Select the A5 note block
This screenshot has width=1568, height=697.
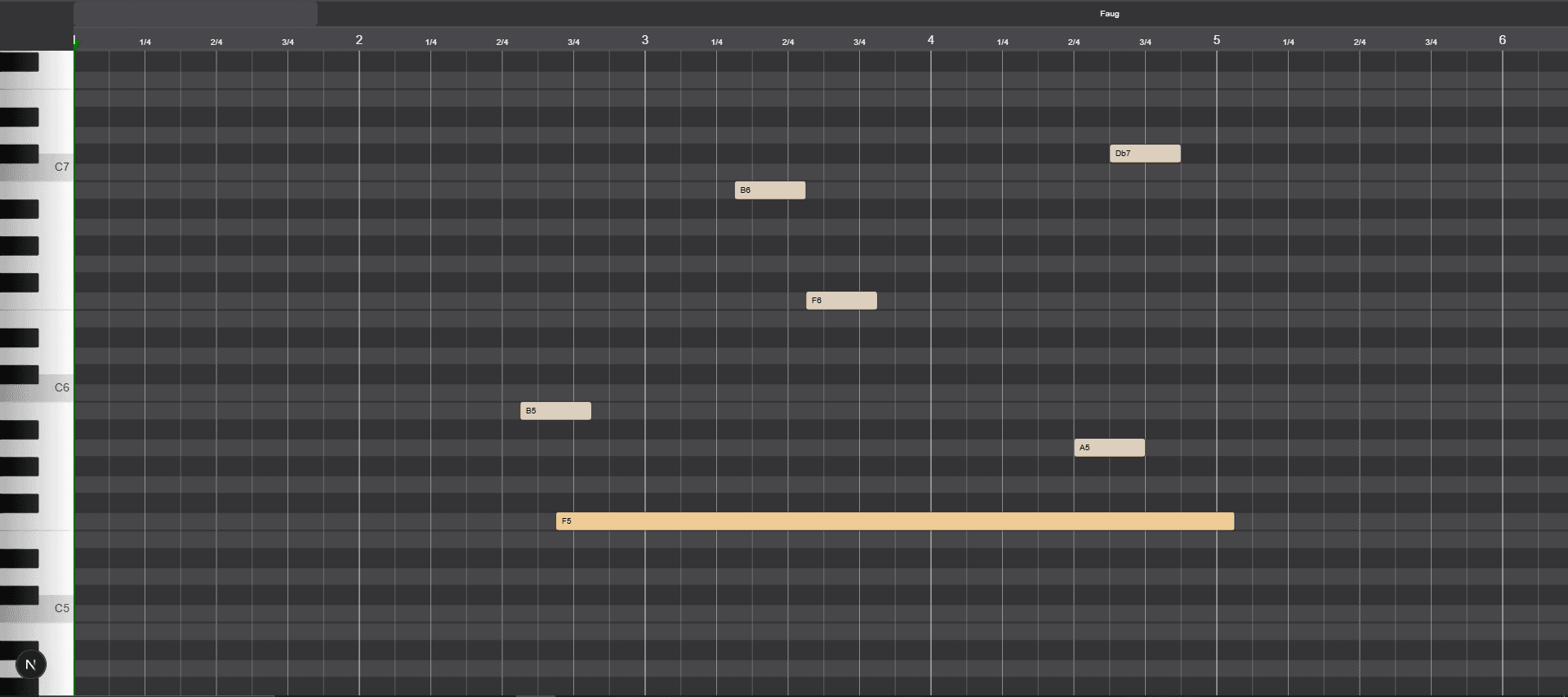point(1109,448)
